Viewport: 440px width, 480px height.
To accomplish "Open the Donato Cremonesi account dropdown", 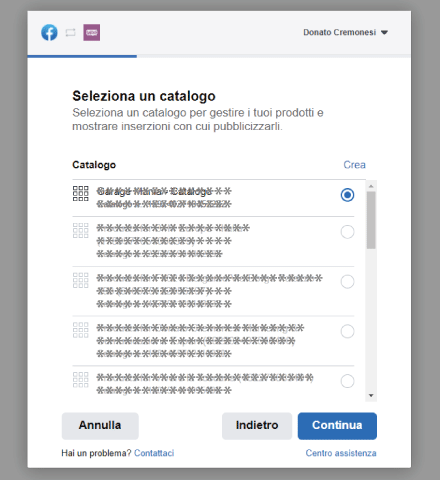I will click(x=345, y=32).
